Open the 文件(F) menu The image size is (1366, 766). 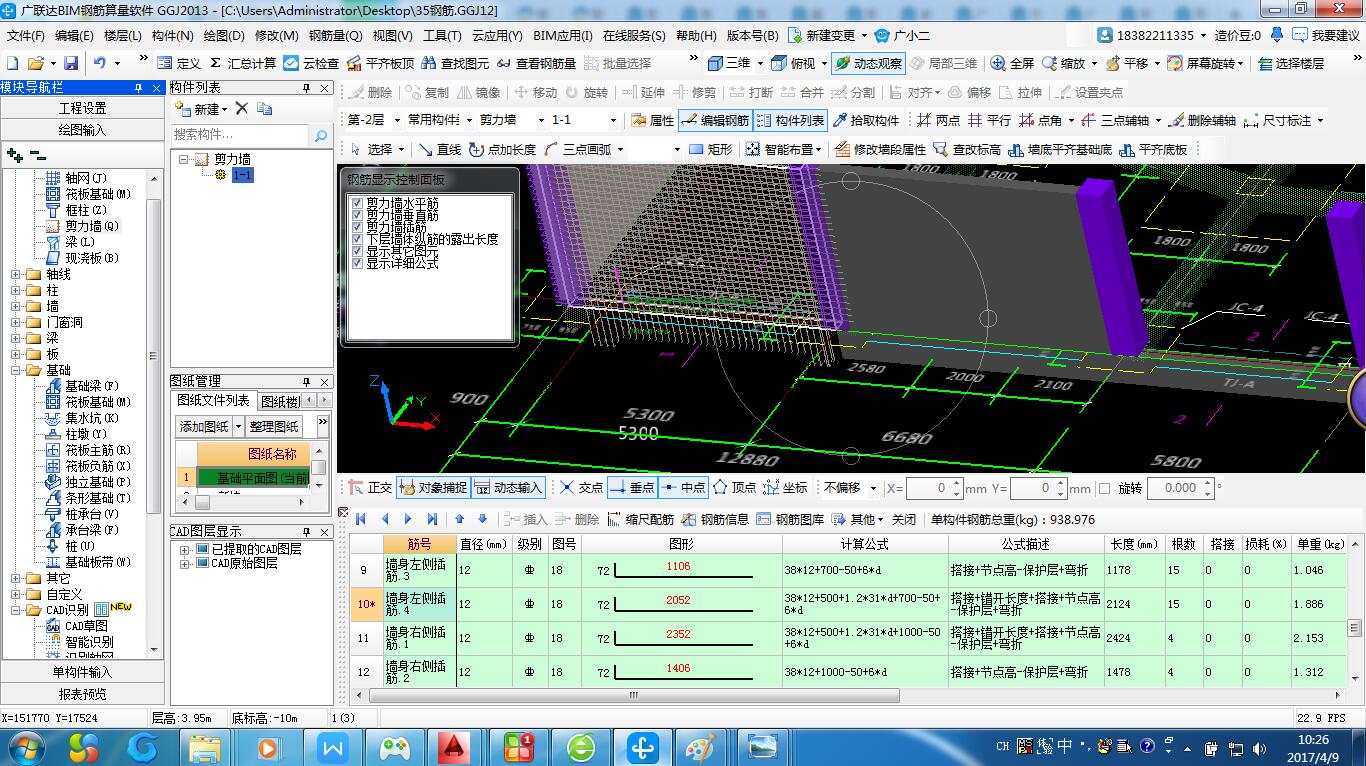26,35
